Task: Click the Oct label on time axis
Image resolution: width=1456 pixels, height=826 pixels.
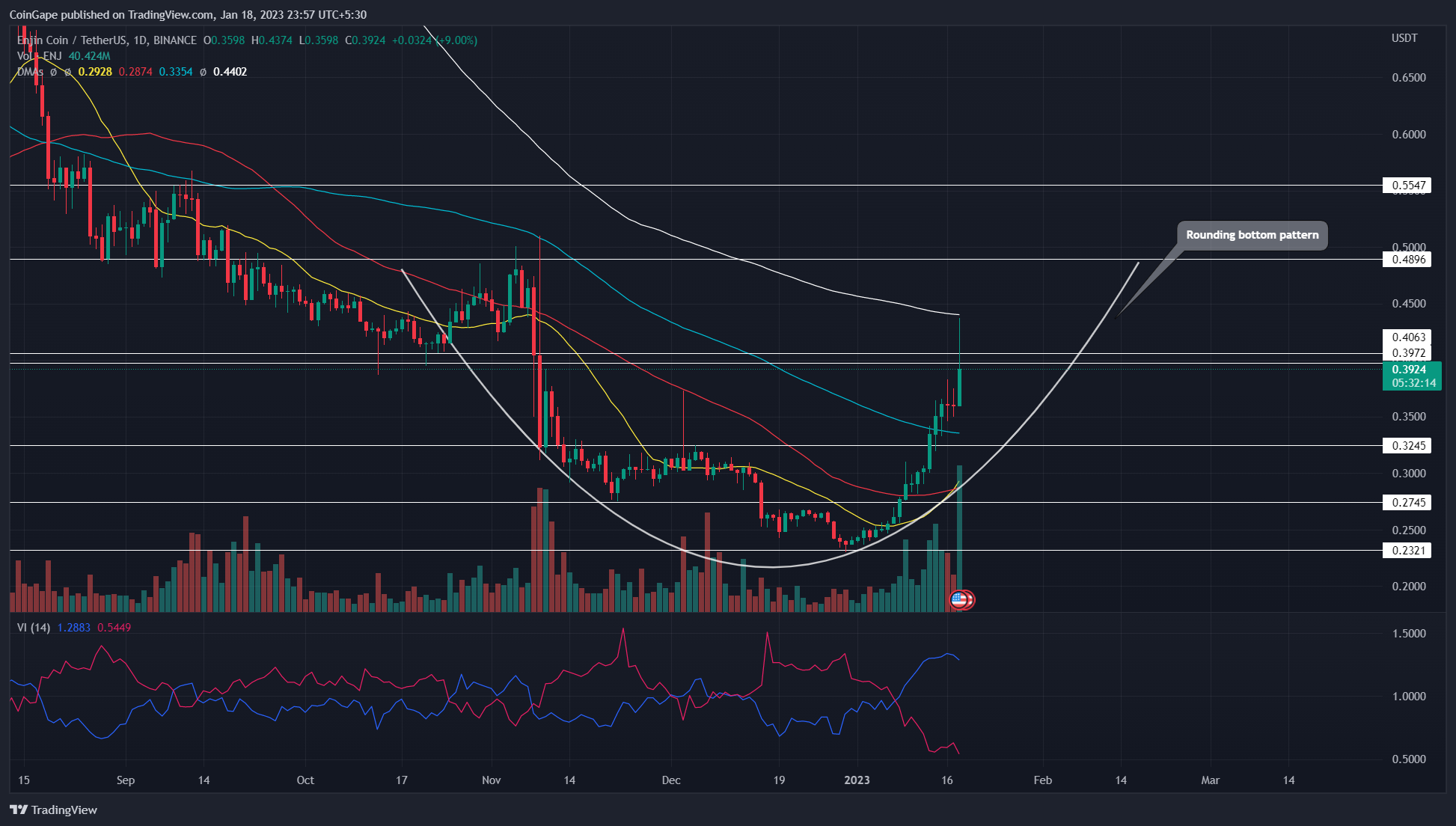Action: point(305,780)
